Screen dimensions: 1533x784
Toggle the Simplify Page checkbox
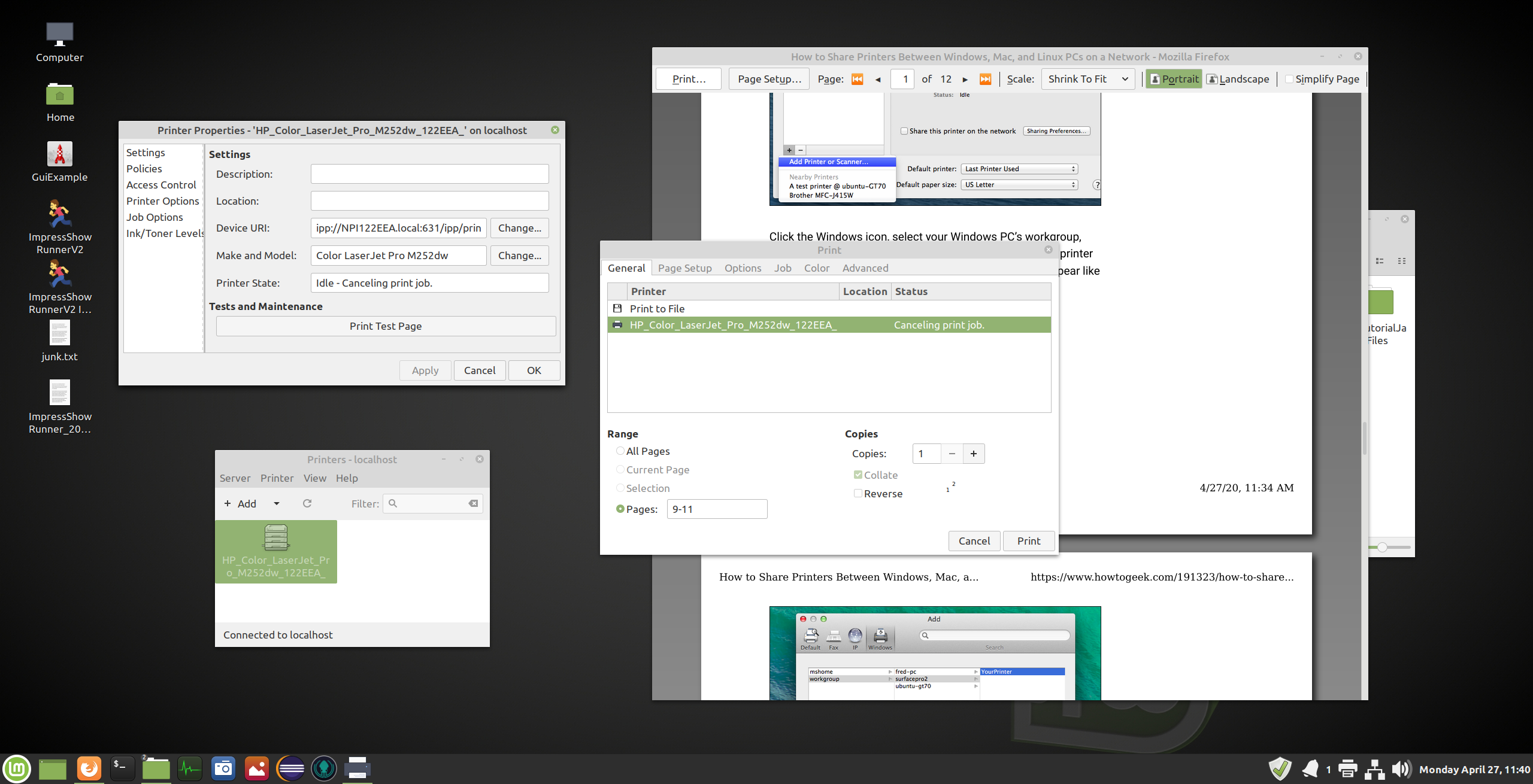[1289, 79]
